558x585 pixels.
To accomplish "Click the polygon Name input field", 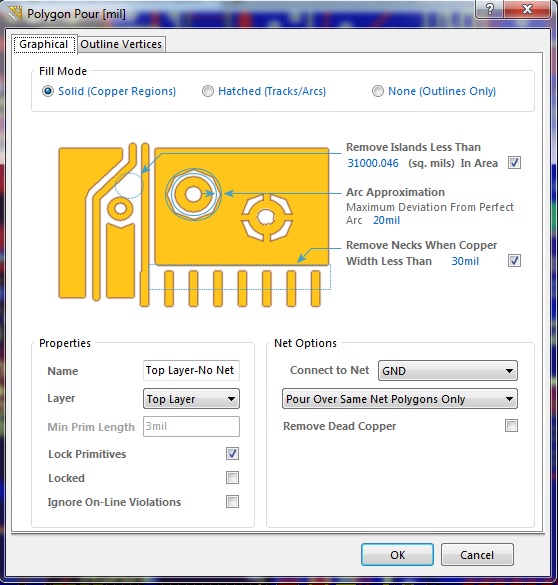I will (191, 370).
